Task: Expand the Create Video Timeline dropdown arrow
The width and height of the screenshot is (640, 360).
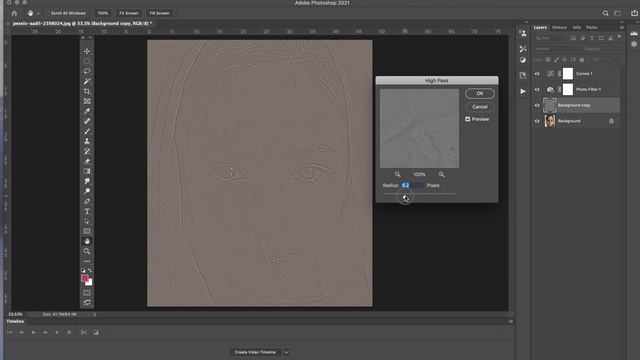Action: point(287,352)
